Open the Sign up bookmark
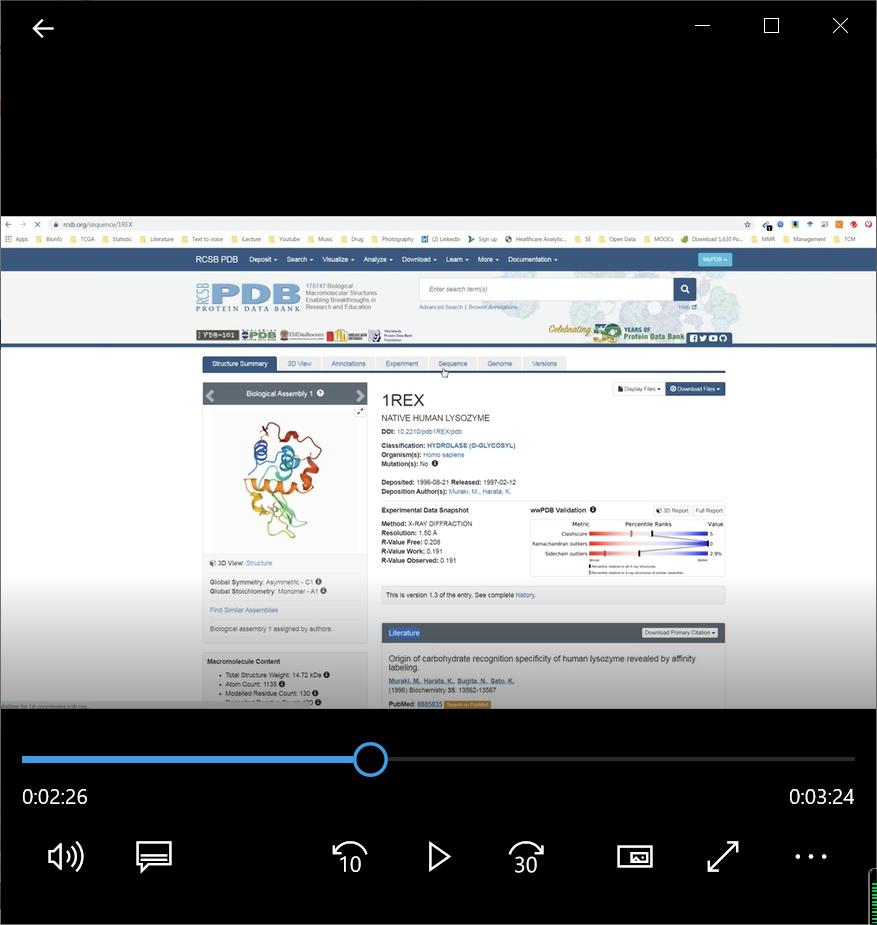This screenshot has width=877, height=925. pyautogui.click(x=482, y=240)
